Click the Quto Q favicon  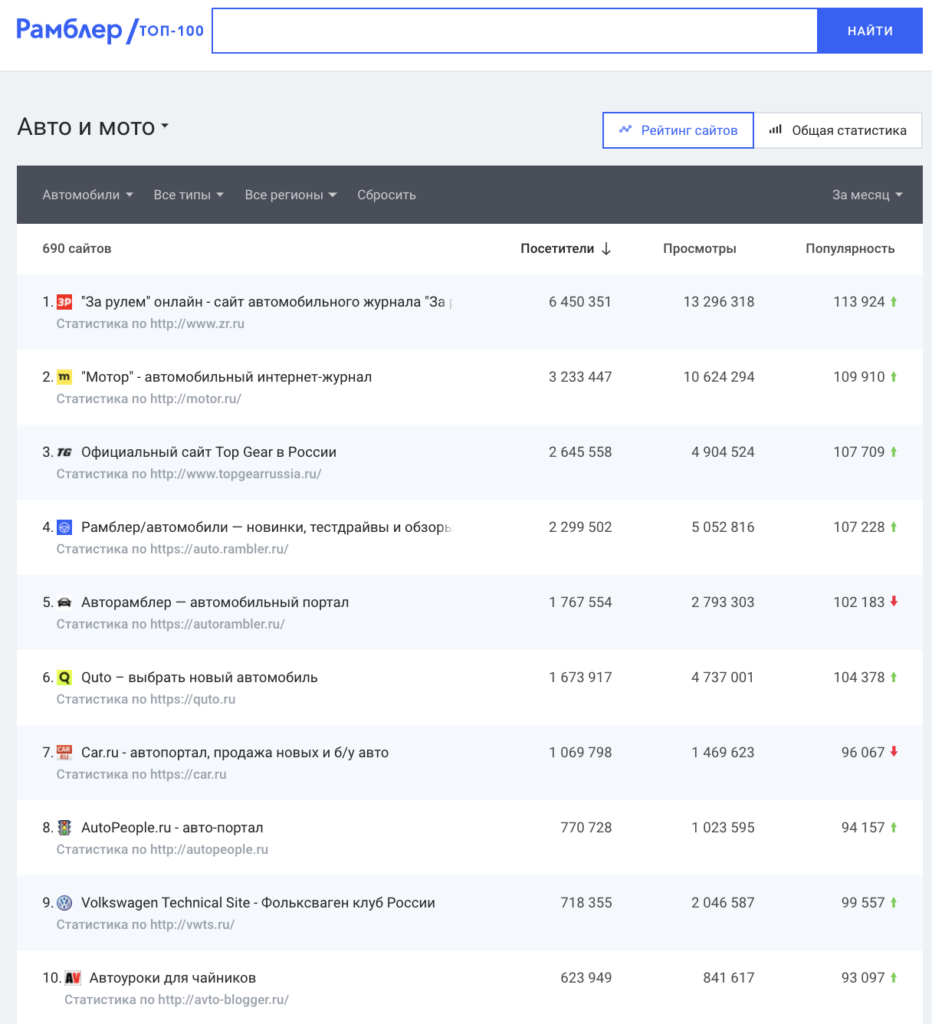point(64,677)
